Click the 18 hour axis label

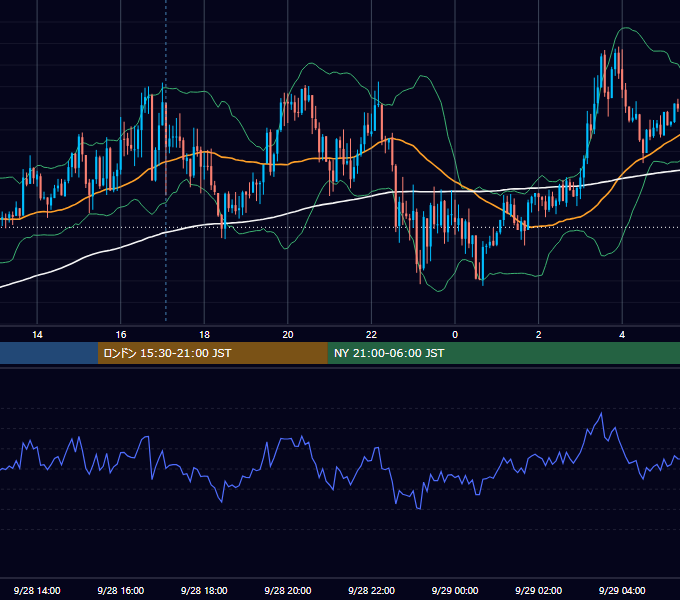[204, 335]
